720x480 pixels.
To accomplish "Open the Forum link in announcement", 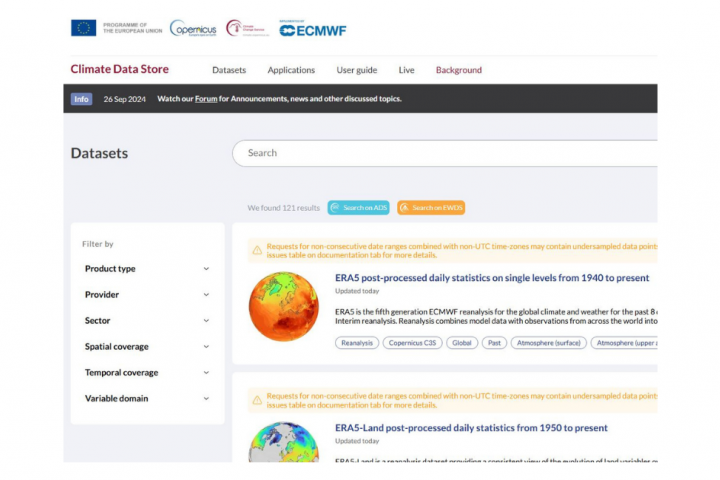I will (x=206, y=99).
